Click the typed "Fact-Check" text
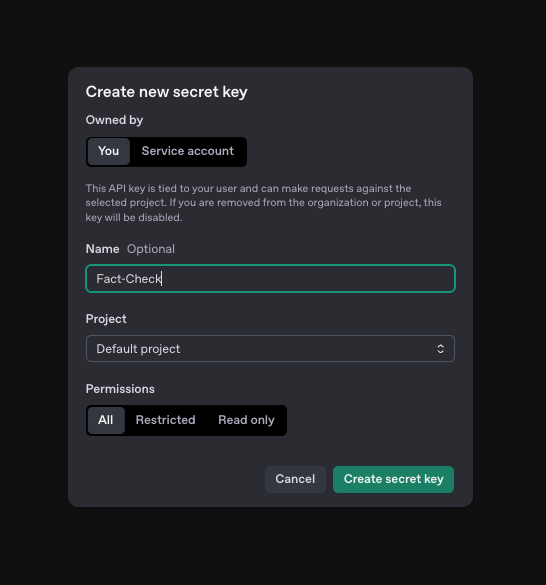The height and width of the screenshot is (585, 546). pos(129,279)
